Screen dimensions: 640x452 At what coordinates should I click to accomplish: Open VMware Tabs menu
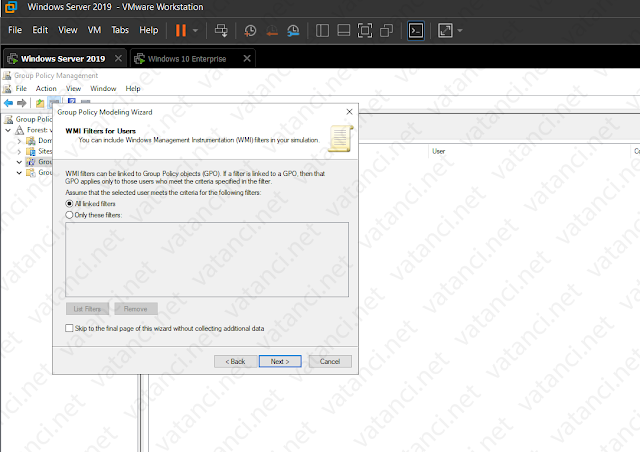[120, 30]
